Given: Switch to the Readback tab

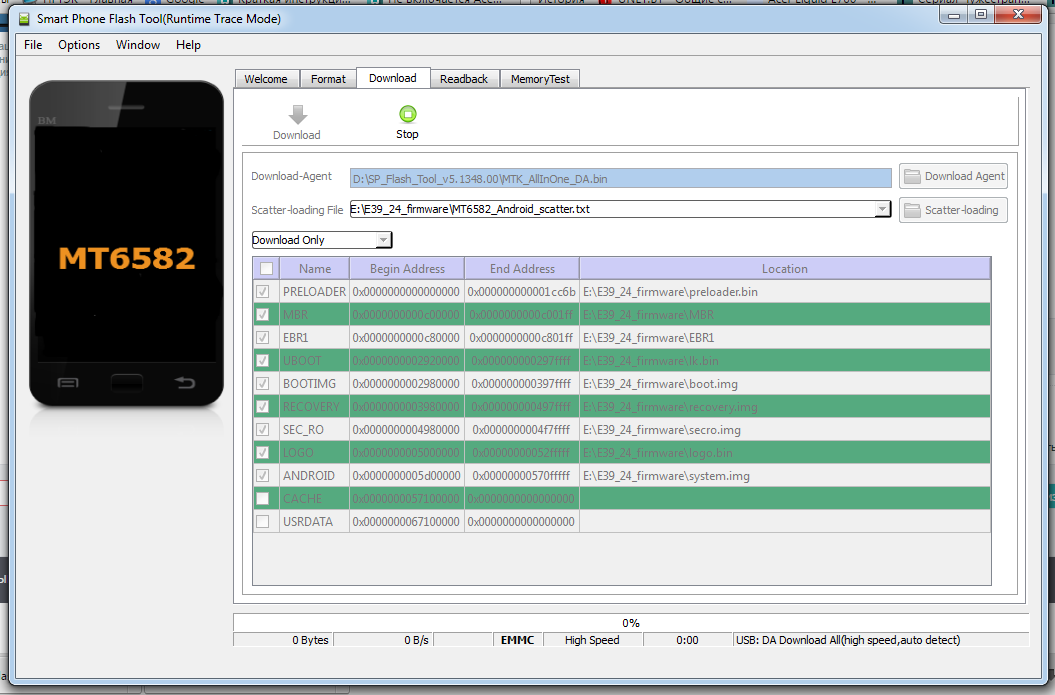Looking at the screenshot, I should tap(464, 79).
